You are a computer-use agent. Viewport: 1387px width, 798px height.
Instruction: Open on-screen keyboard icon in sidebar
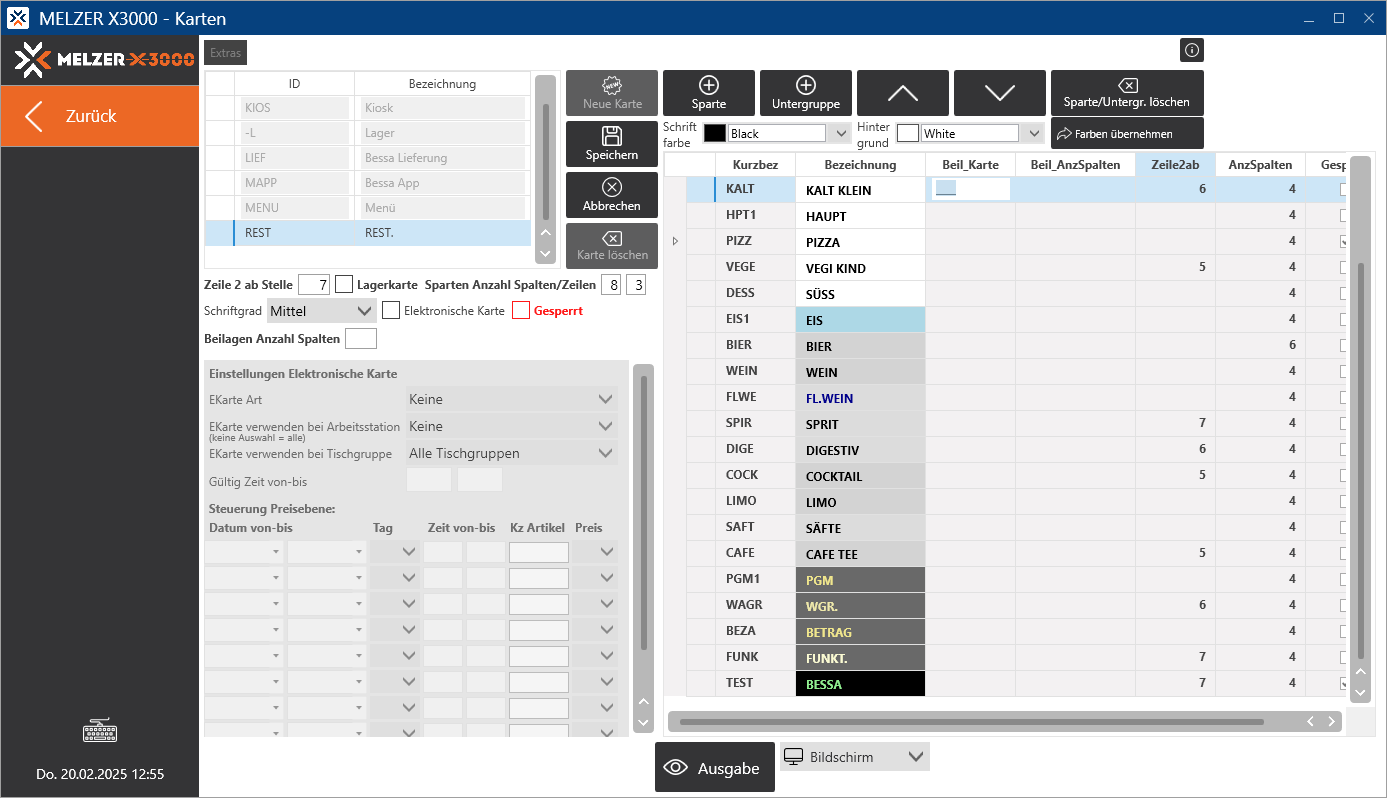(99, 732)
